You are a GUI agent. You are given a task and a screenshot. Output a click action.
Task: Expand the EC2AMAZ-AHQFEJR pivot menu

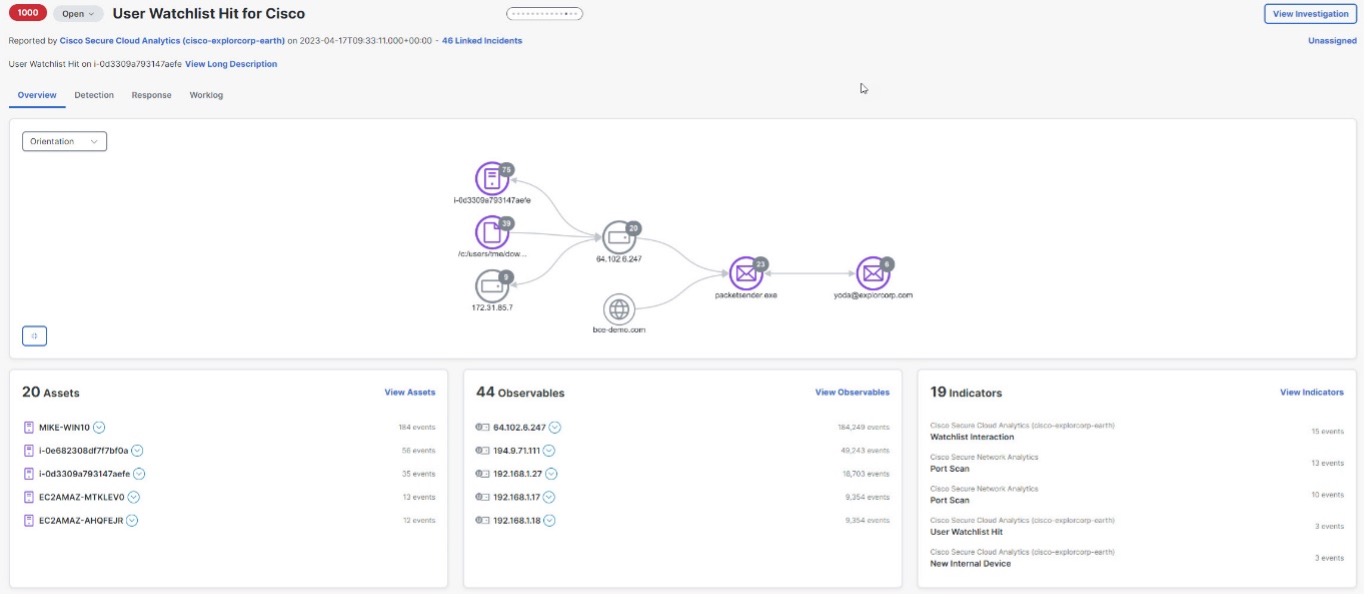(x=132, y=520)
